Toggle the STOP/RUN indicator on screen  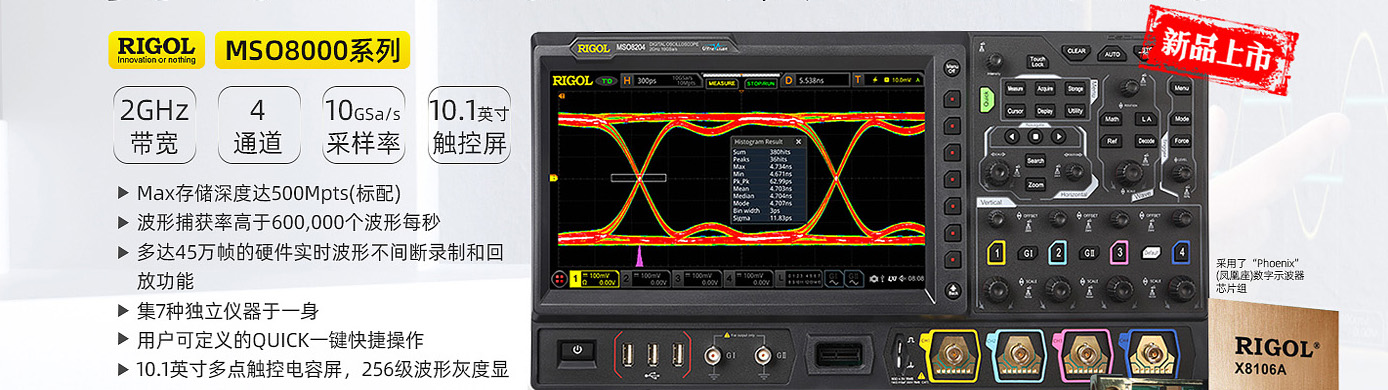pos(762,83)
